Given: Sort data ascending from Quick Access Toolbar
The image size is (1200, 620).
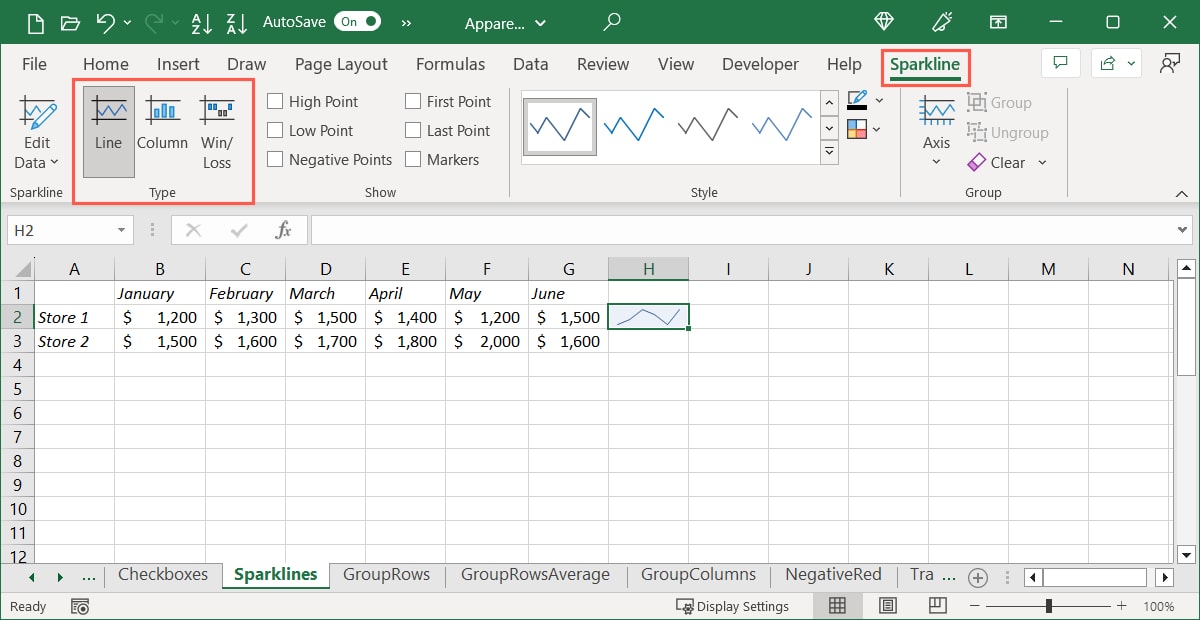Looking at the screenshot, I should tap(202, 22).
